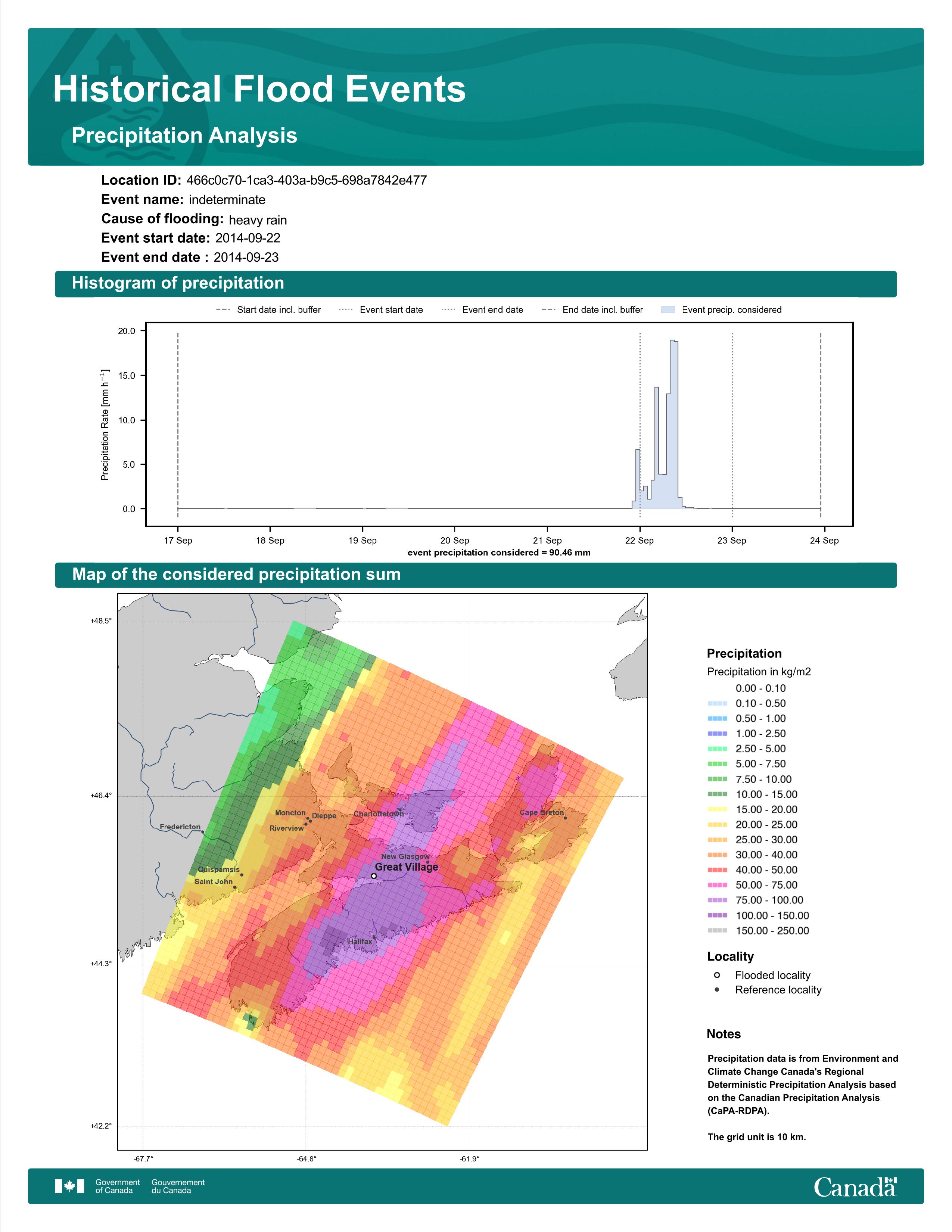Click the Precipitation in kg/m2 legend subtitle
The height and width of the screenshot is (1232, 952).
coord(759,672)
